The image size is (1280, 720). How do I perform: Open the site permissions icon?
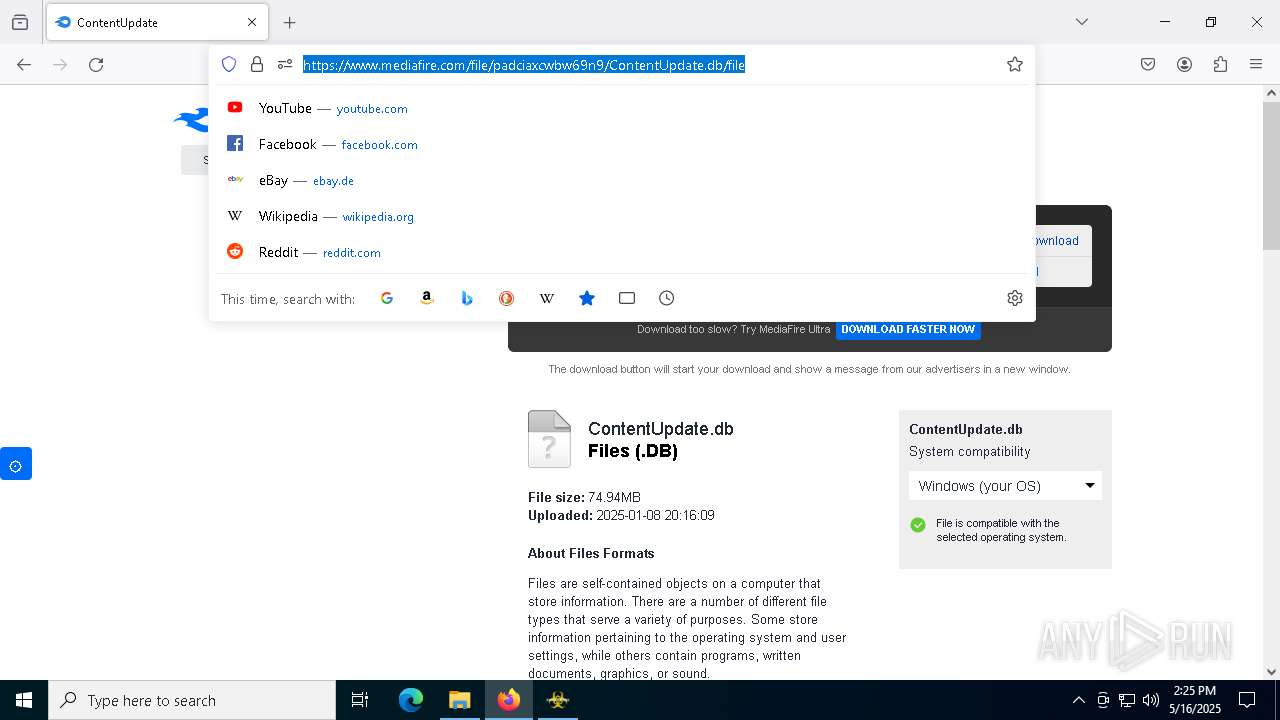[285, 64]
